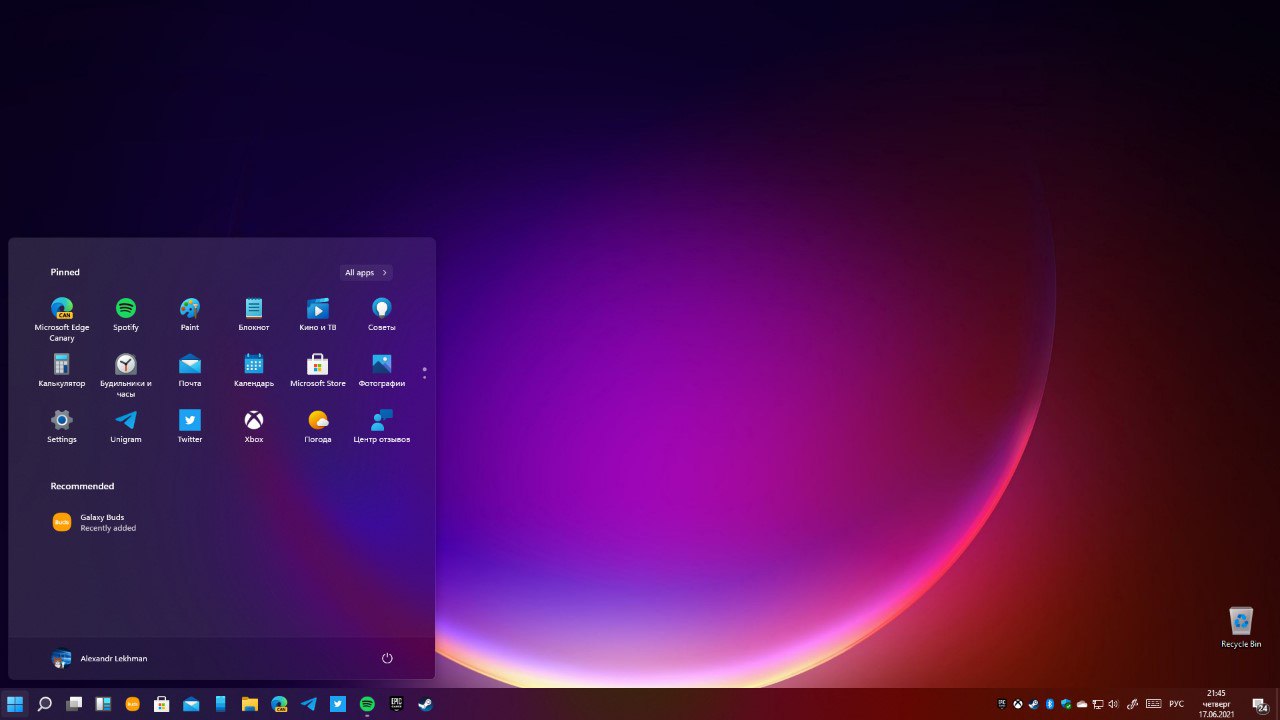Open Task View on the taskbar
The height and width of the screenshot is (720, 1280).
[x=74, y=704]
